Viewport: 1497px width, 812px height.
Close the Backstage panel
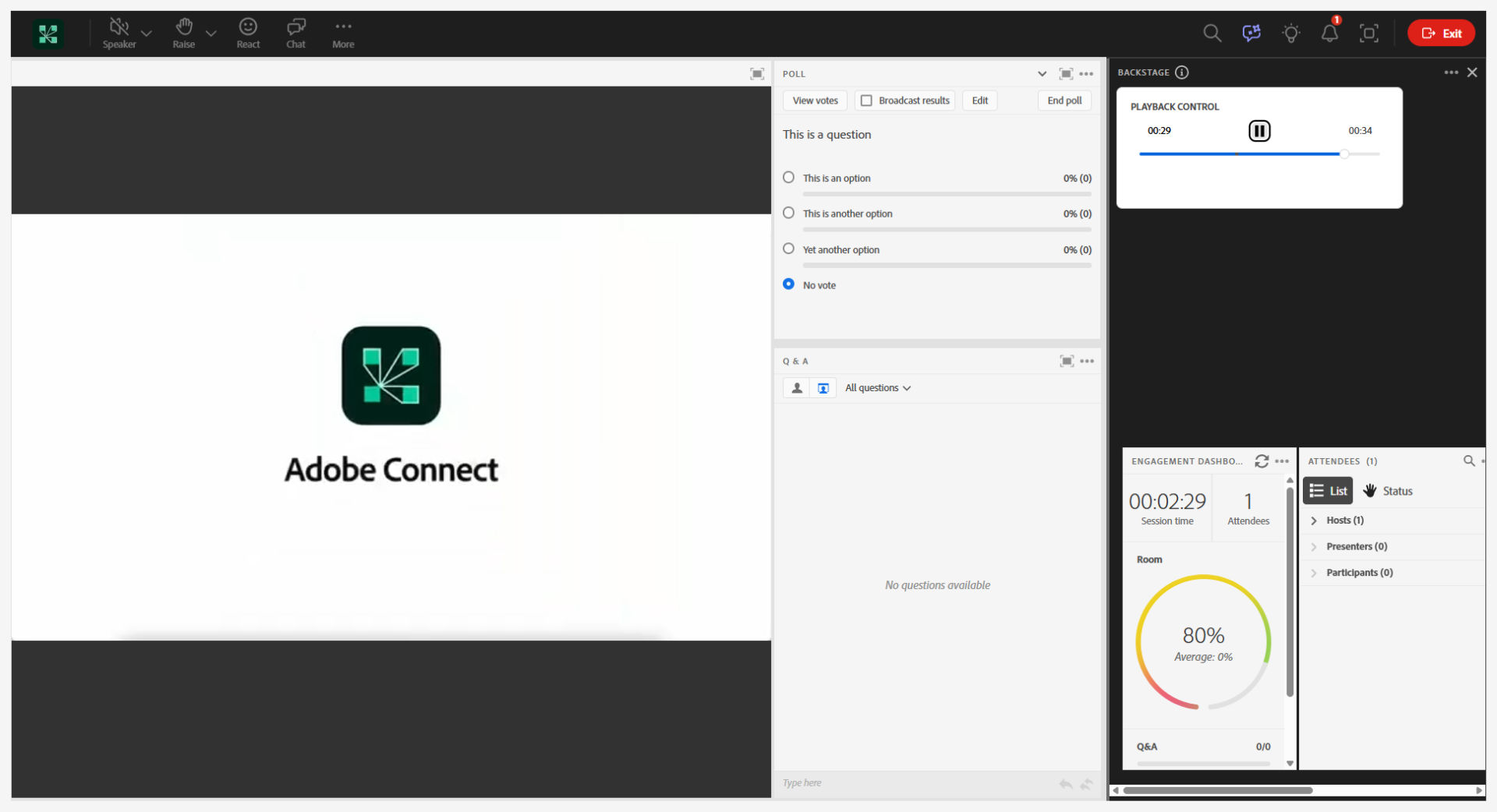(x=1472, y=72)
